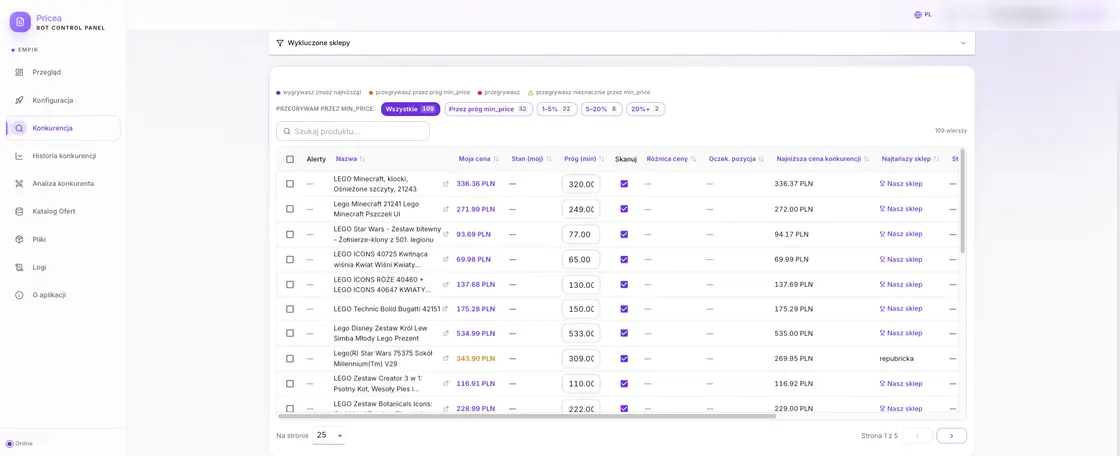Click the Pricea logo icon
The width and height of the screenshot is (1120, 456).
point(20,21)
